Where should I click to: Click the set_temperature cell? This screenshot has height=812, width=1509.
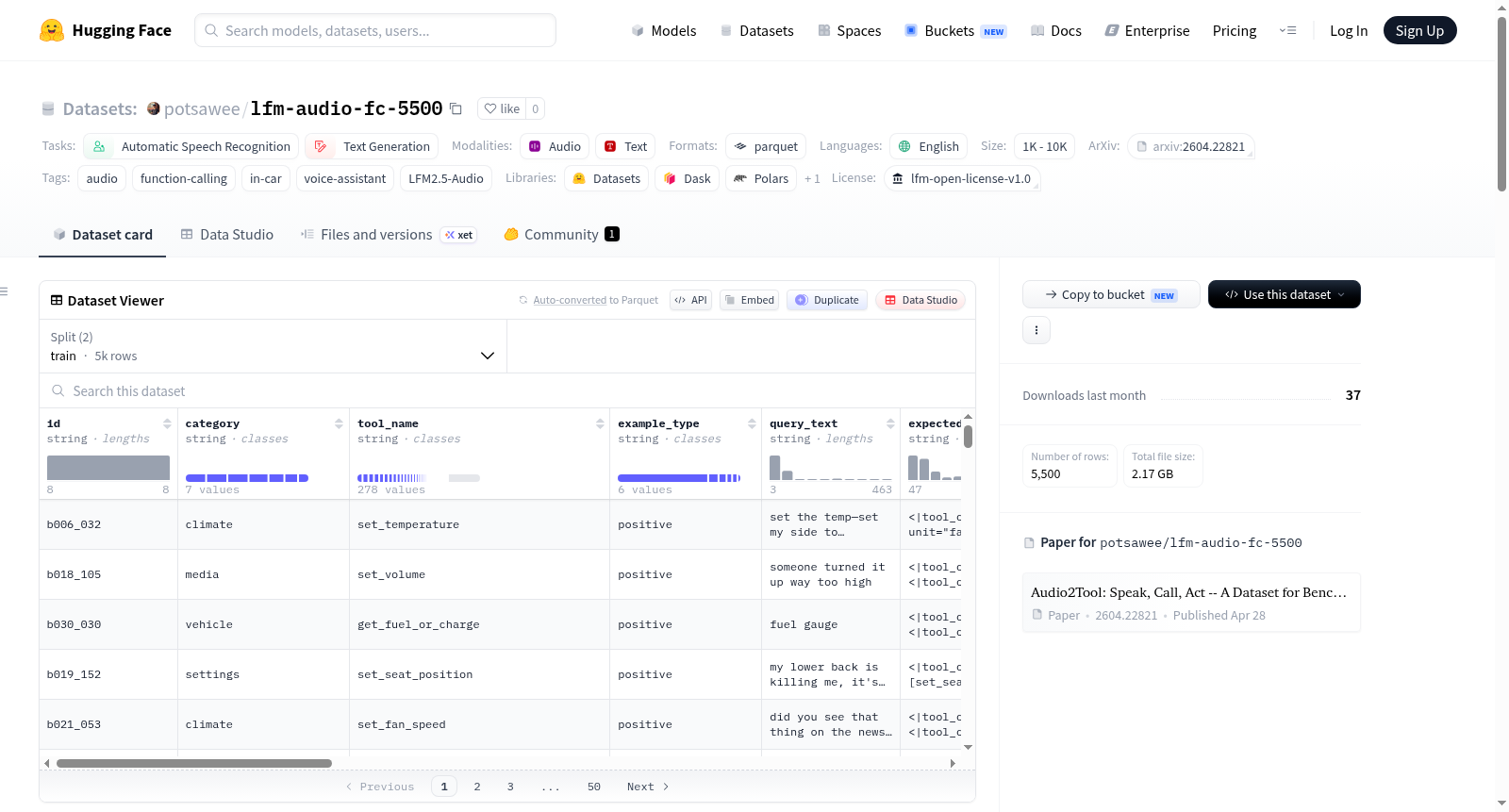[479, 524]
